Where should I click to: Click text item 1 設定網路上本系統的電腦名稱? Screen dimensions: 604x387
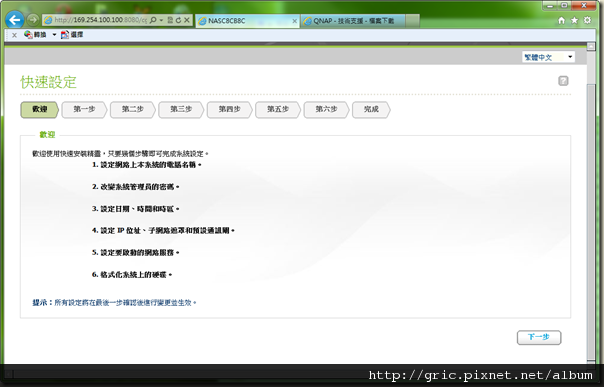click(147, 165)
